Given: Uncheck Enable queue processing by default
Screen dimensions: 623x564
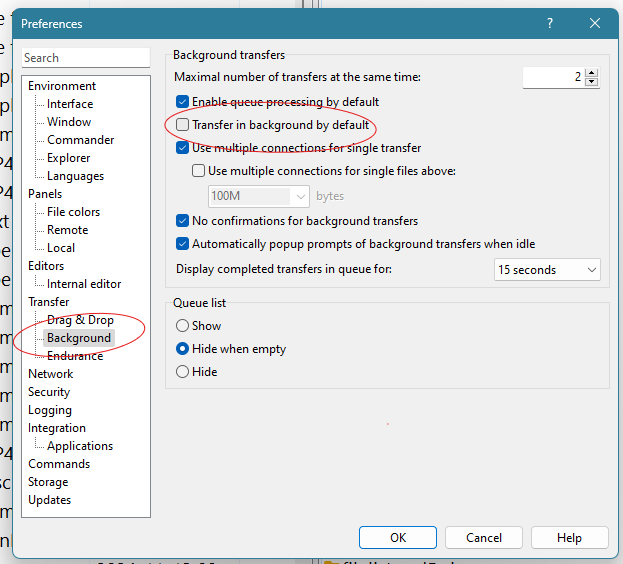Looking at the screenshot, I should point(183,102).
